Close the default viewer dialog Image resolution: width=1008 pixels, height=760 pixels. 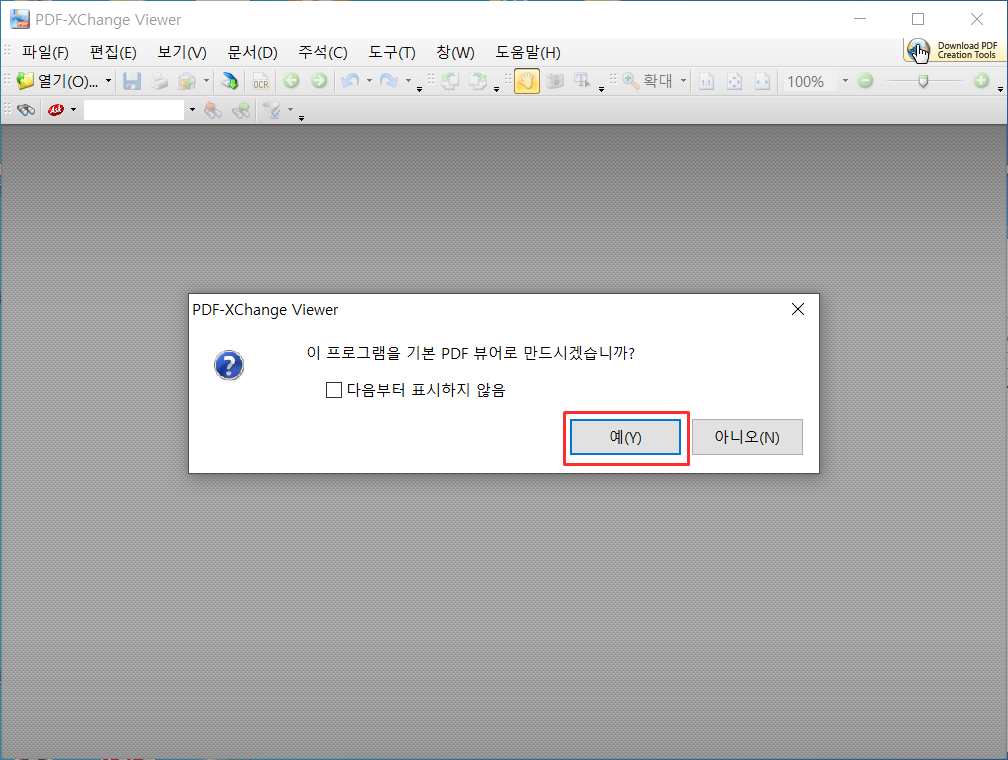(x=798, y=309)
